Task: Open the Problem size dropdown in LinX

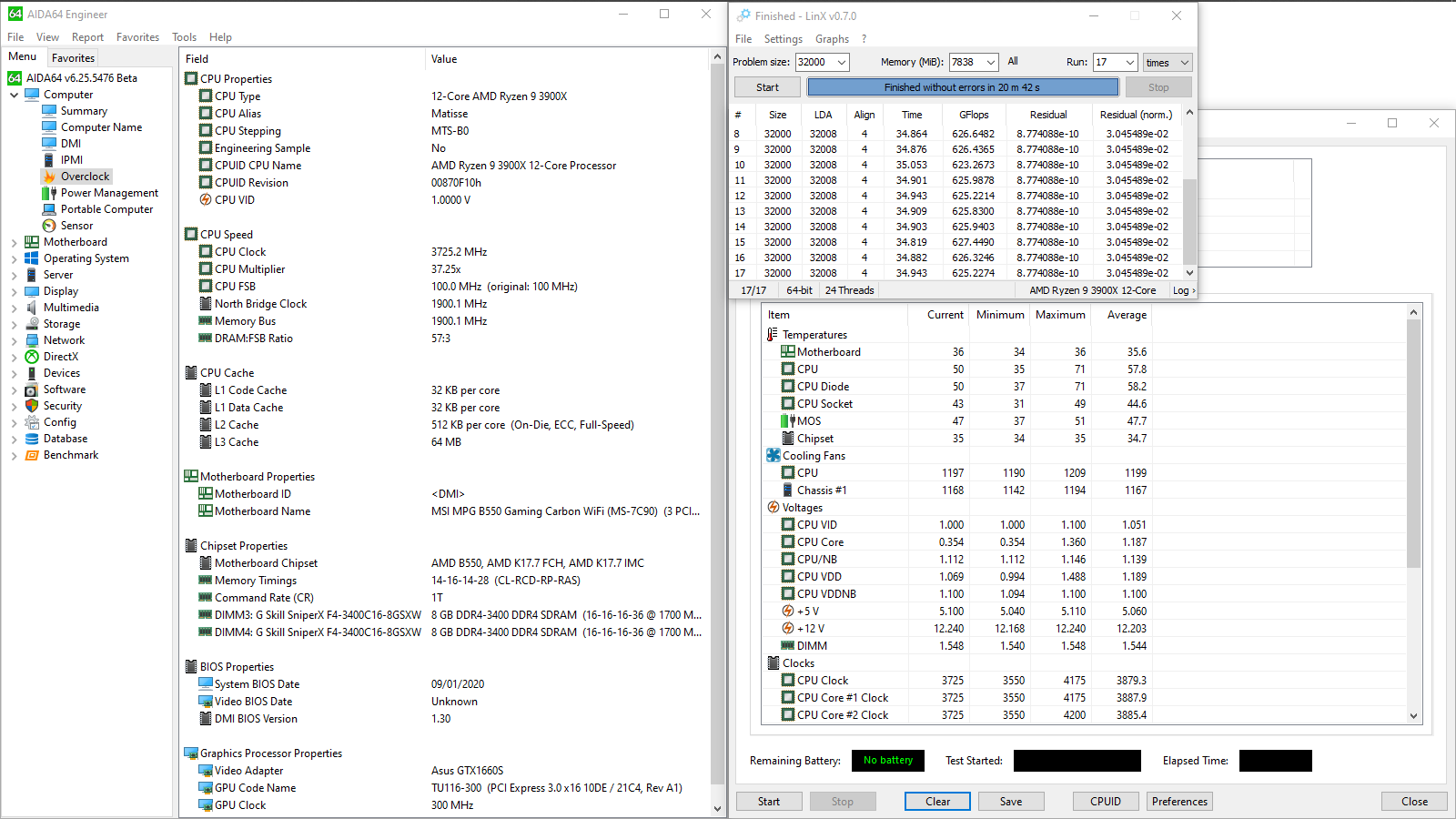Action: point(842,63)
